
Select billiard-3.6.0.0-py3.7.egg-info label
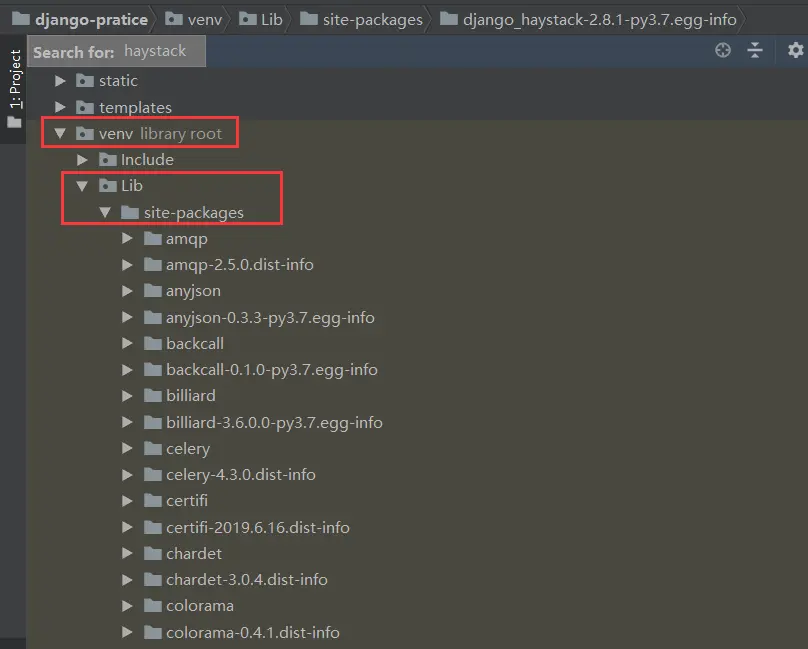pos(274,423)
